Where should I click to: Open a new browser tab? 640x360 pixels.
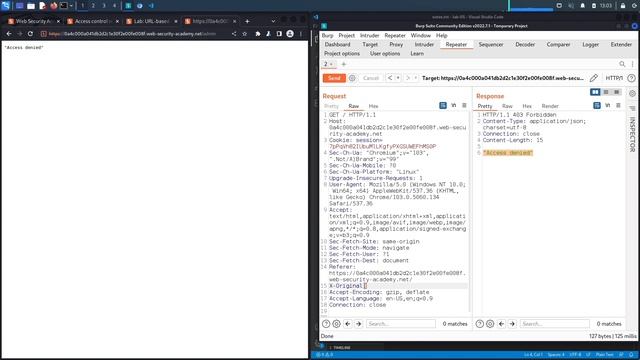tap(247, 21)
